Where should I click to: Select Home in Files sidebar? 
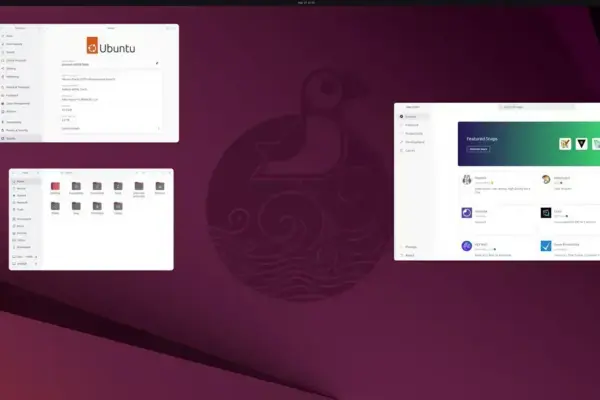pos(25,181)
